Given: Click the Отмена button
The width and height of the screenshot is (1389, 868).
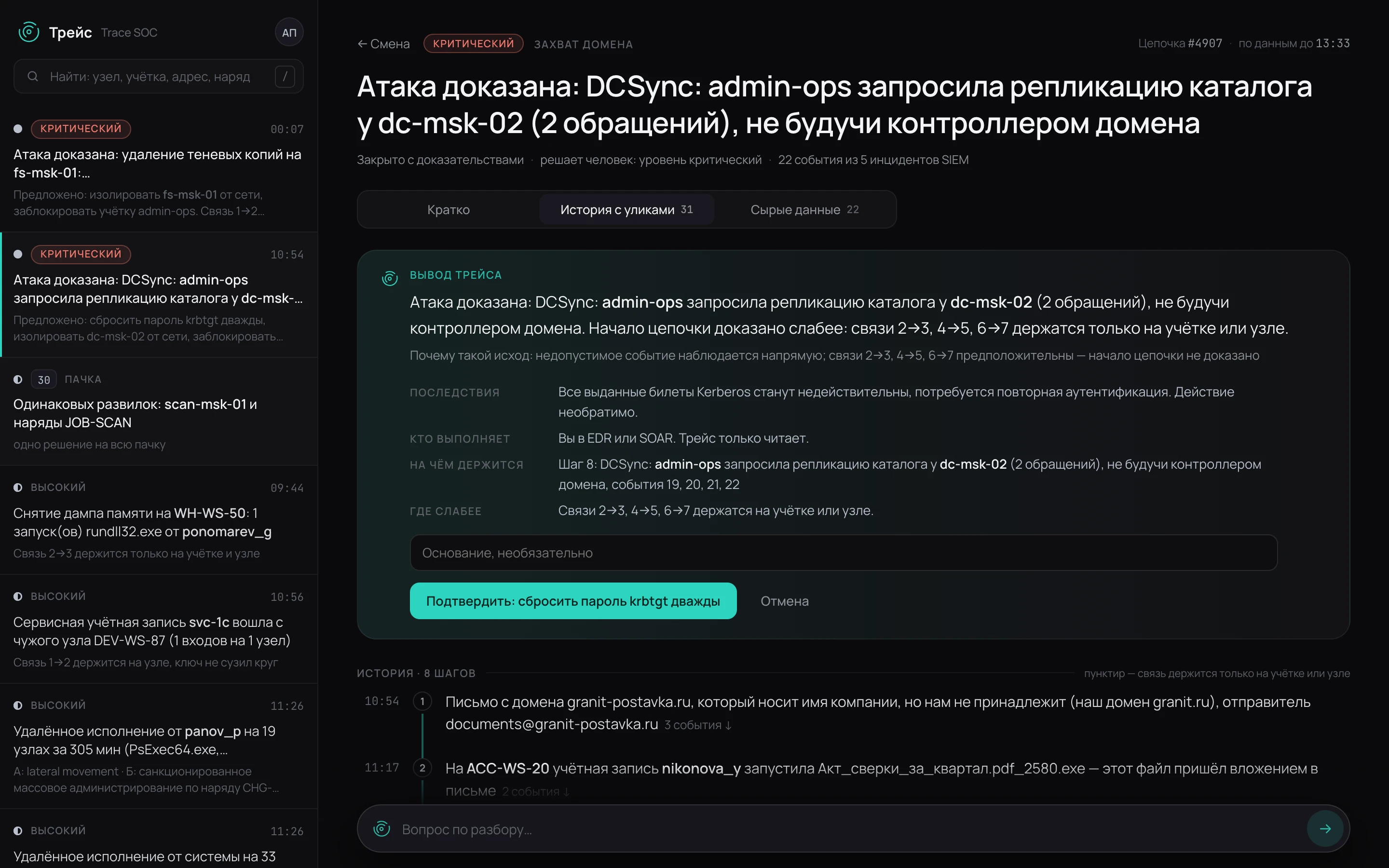Looking at the screenshot, I should pos(785,601).
